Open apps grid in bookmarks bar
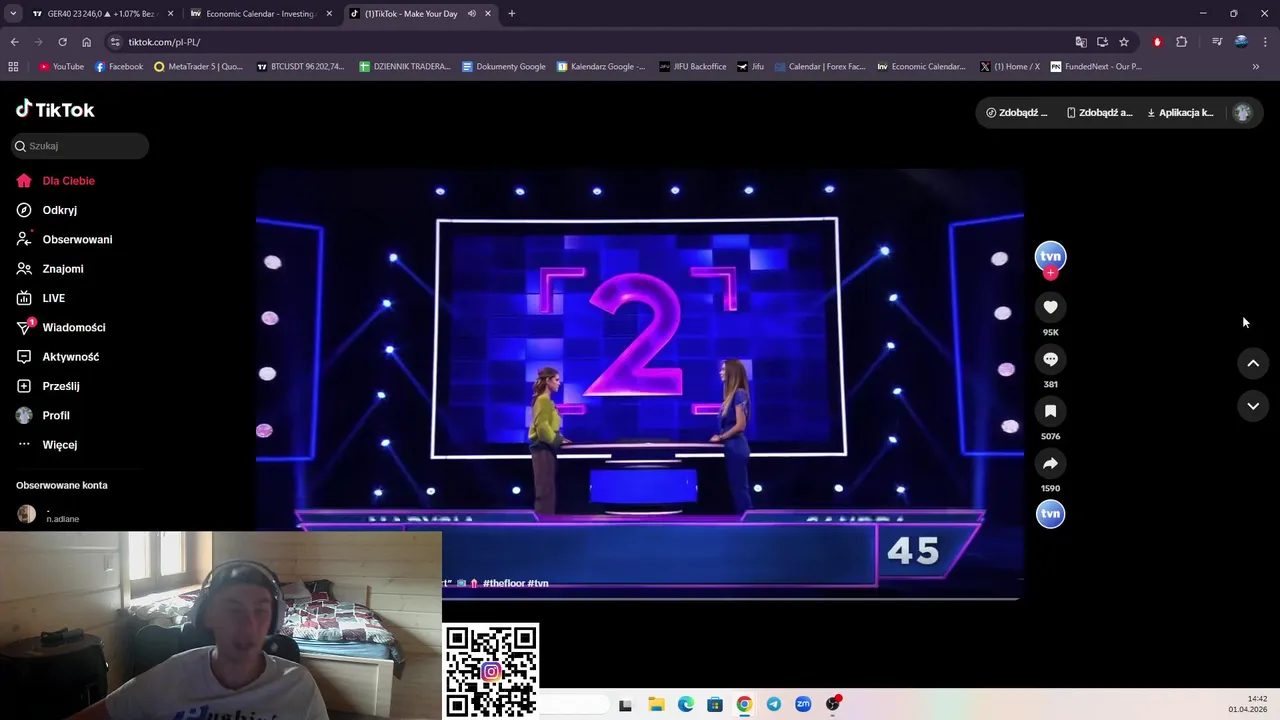The width and height of the screenshot is (1280, 720). point(13,67)
